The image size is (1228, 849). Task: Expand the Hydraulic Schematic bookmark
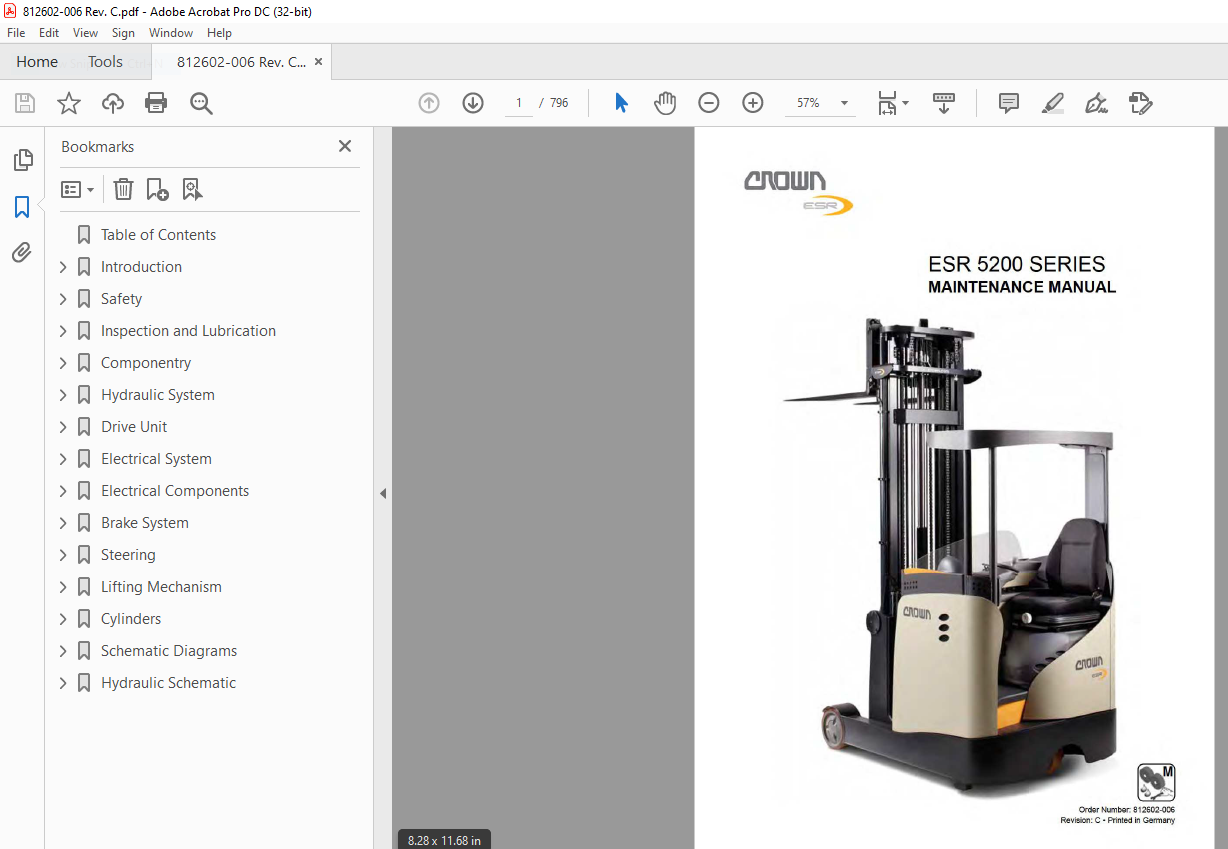pyautogui.click(x=63, y=683)
